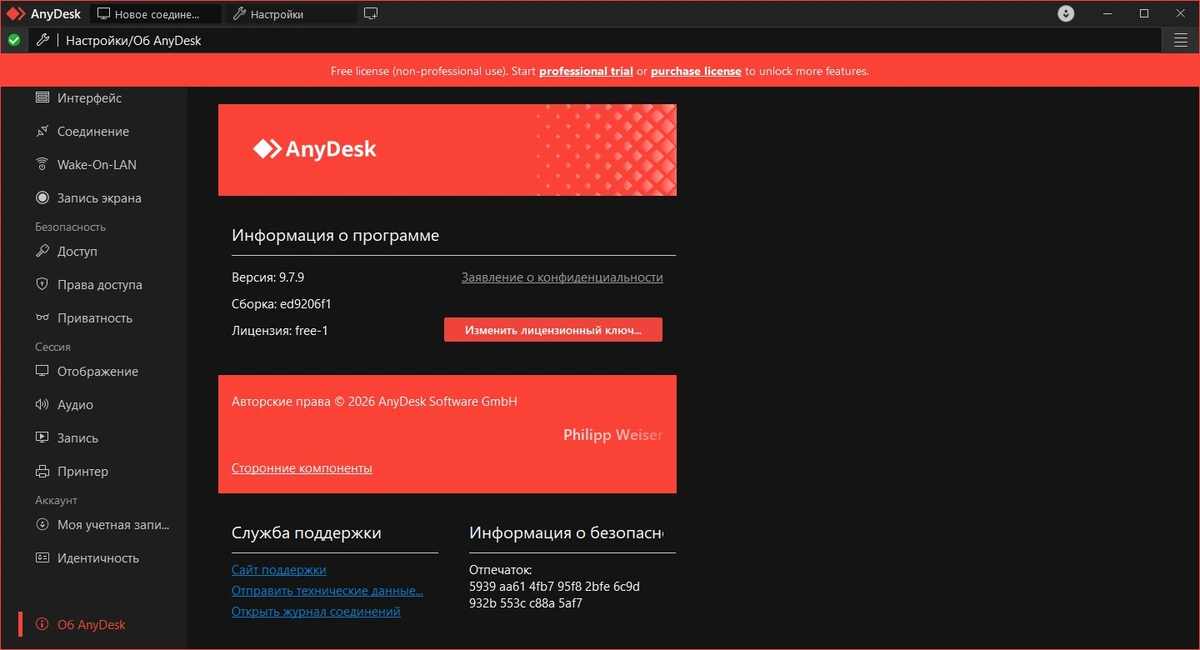The image size is (1200, 650).
Task: Click the Об AnyDesk info icon
Action: point(42,624)
